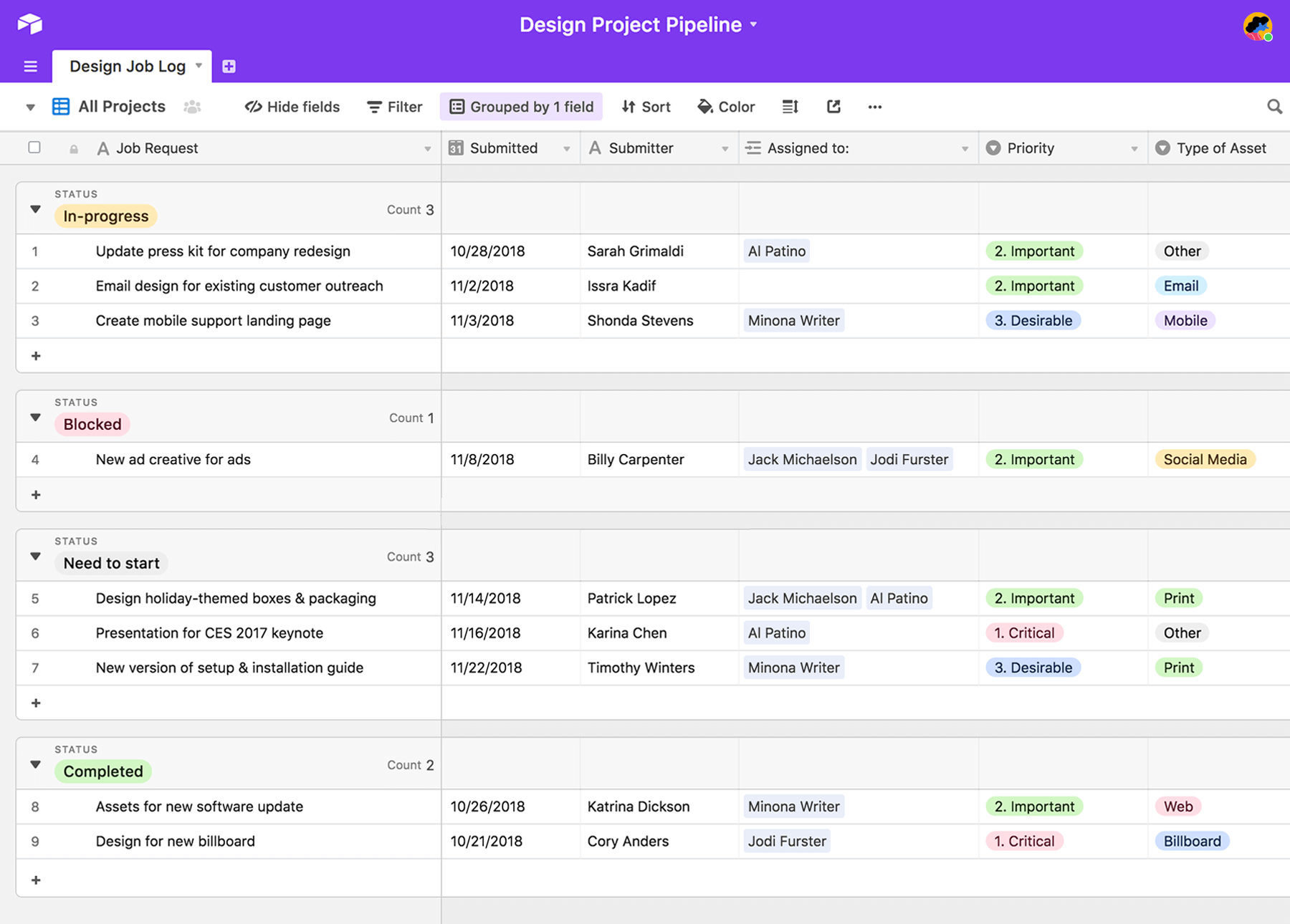1290x924 pixels.
Task: Click the 1. Critical tag for CES keynote
Action: pyautogui.click(x=1024, y=633)
